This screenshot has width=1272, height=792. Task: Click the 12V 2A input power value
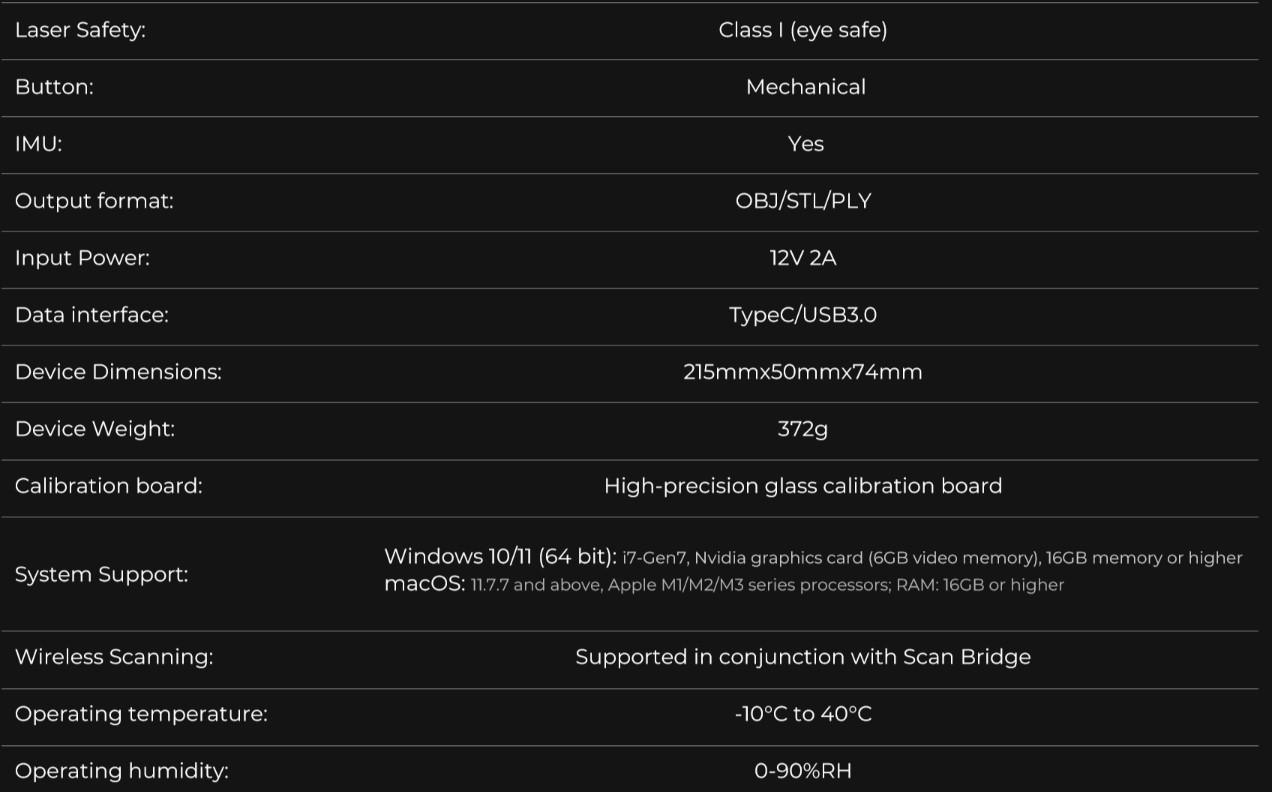(803, 258)
